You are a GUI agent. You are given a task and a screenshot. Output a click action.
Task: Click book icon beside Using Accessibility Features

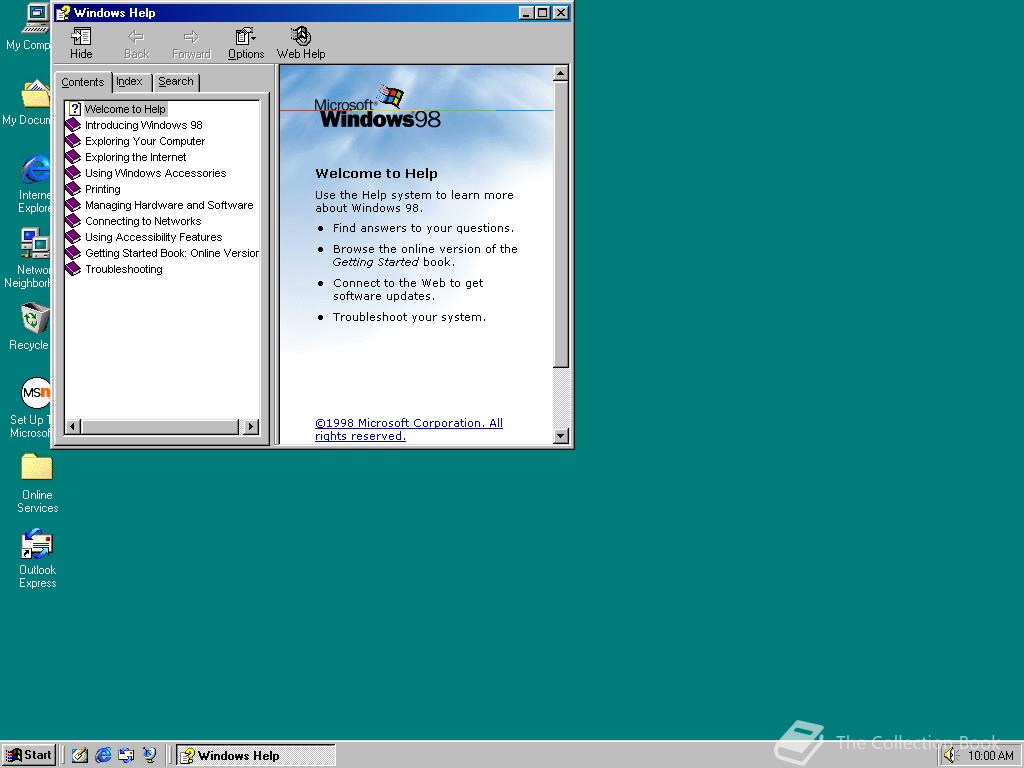tap(73, 237)
